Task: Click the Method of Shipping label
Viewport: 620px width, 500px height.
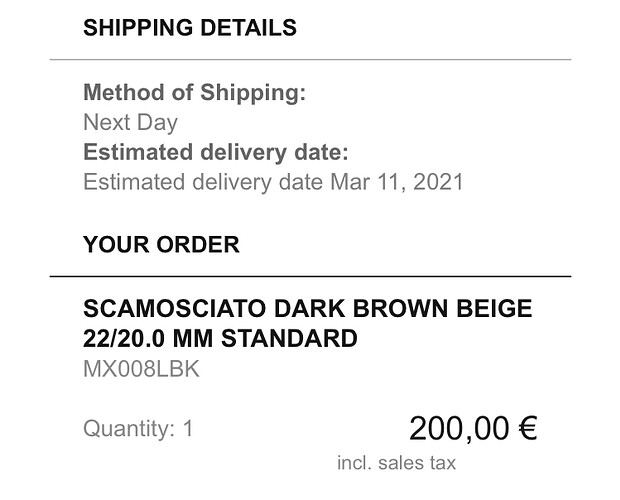Action: coord(195,93)
